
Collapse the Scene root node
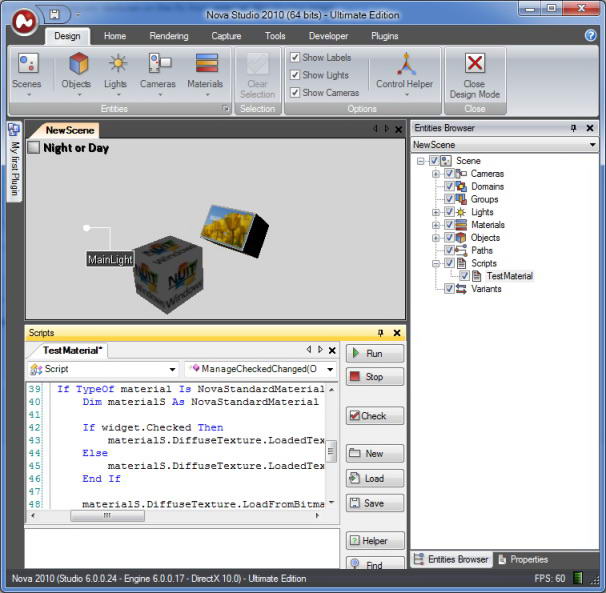421,161
